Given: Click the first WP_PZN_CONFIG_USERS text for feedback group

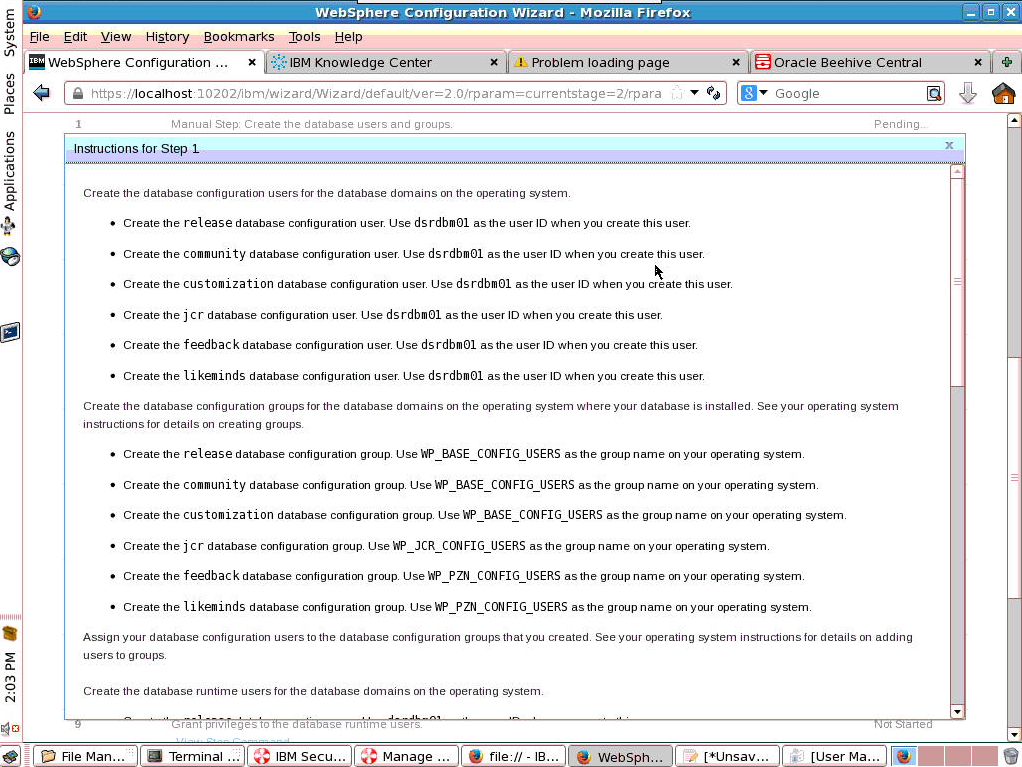Looking at the screenshot, I should (494, 576).
